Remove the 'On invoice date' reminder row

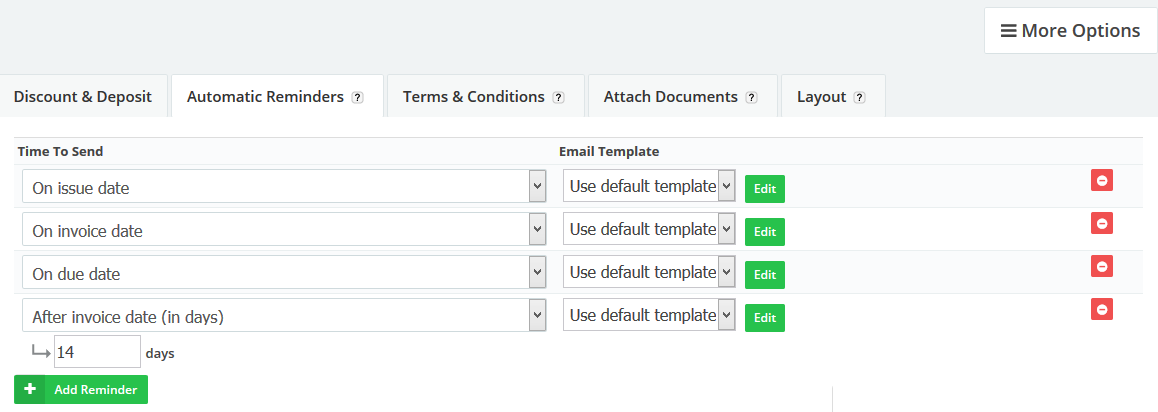[x=1101, y=224]
